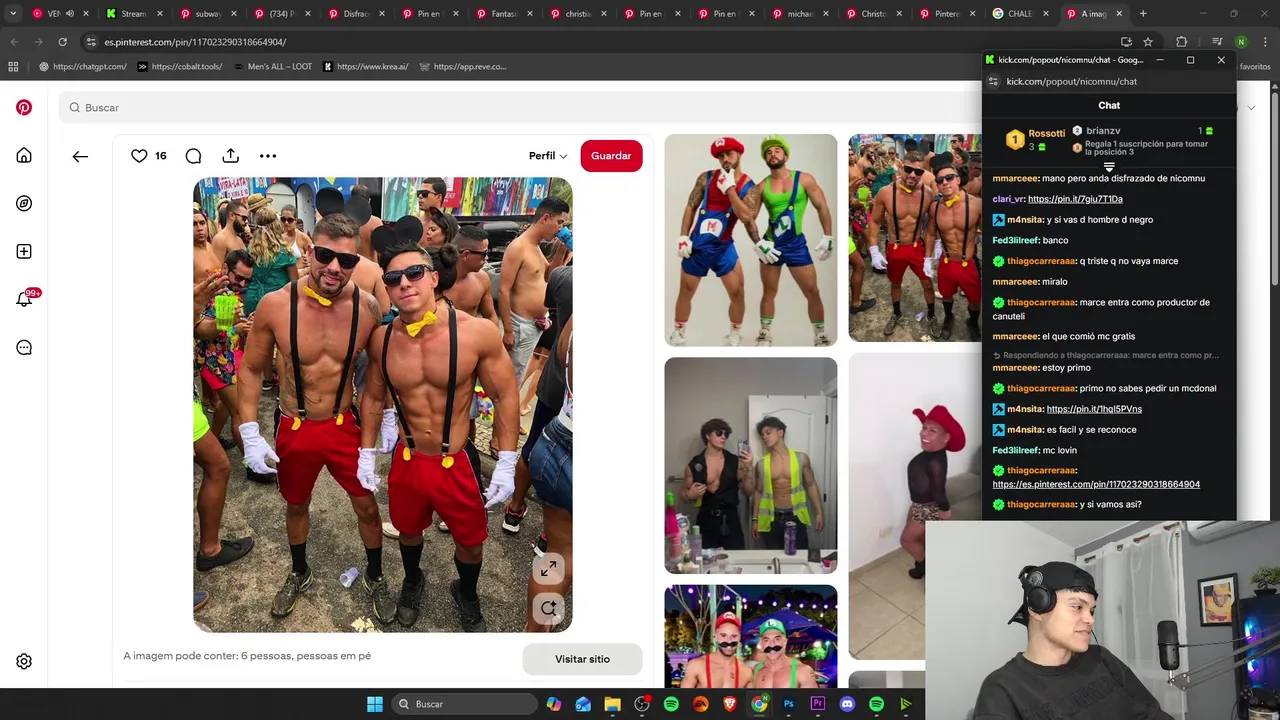Click the Chat header in Kick popout
Image resolution: width=1280 pixels, height=720 pixels.
point(1109,105)
